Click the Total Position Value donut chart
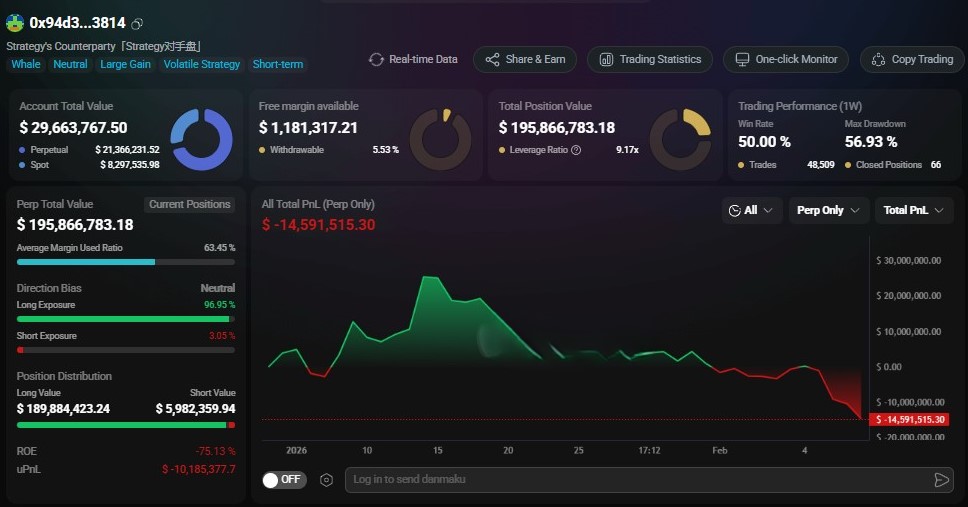The height and width of the screenshot is (507, 968). tap(680, 140)
